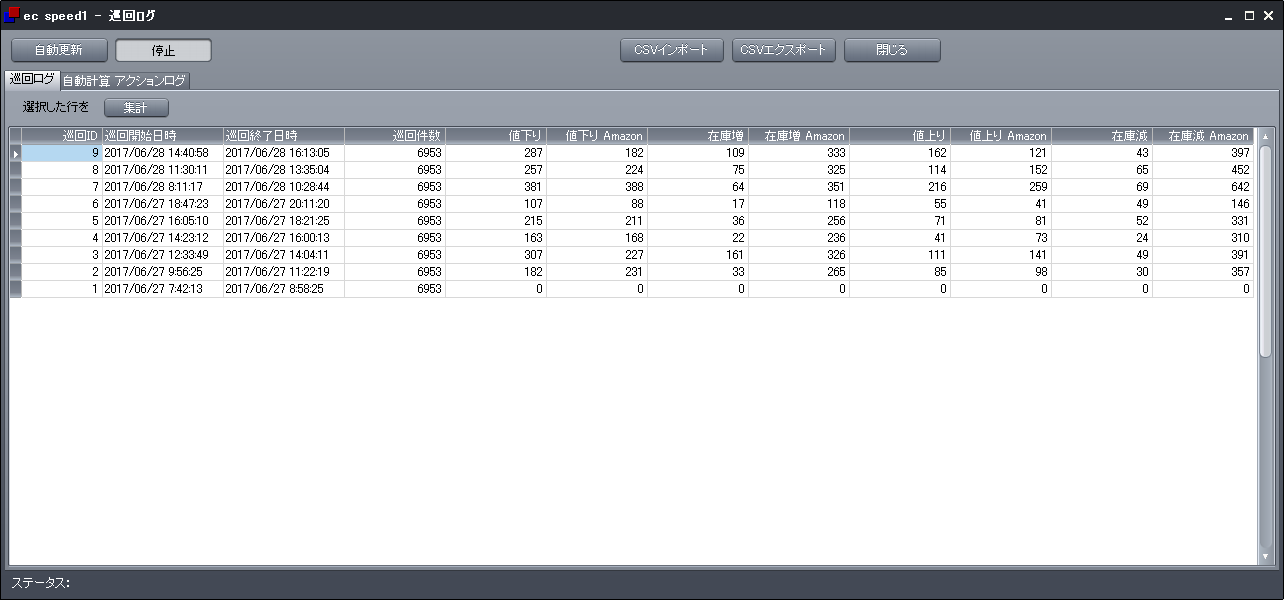Click start time 2017/06/27 14:23:12
Image resolution: width=1284 pixels, height=600 pixels.
[x=162, y=238]
